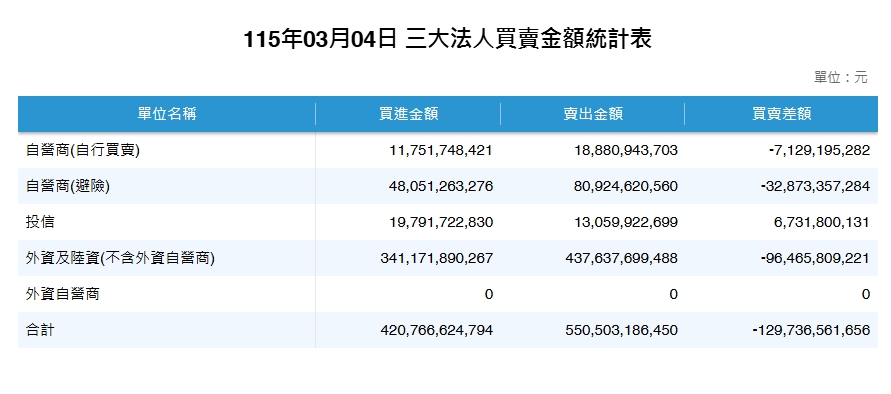
Task: Click the 買賣差額 column header
Action: (781, 114)
